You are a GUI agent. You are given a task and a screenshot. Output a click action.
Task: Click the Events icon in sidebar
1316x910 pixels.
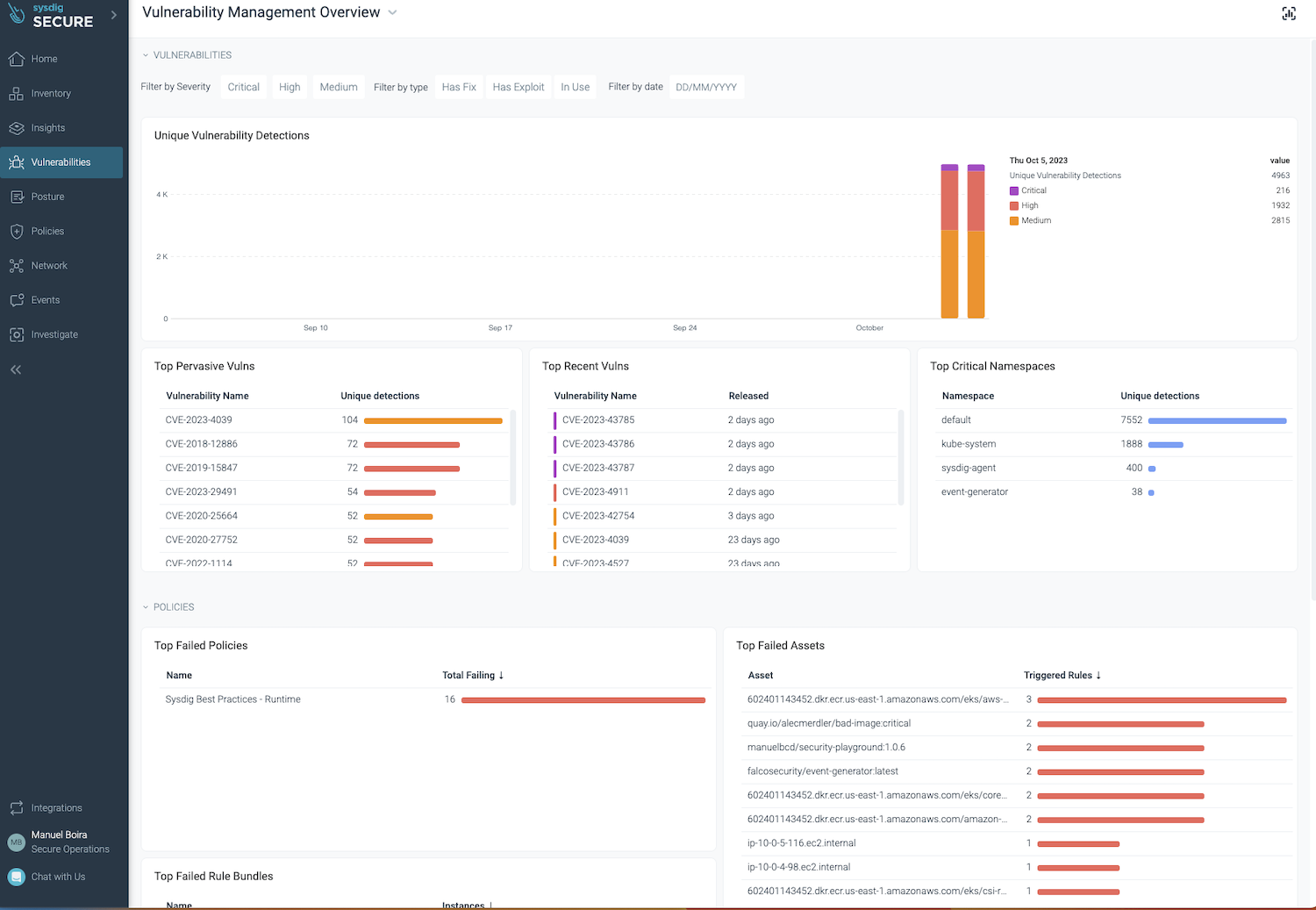click(16, 300)
